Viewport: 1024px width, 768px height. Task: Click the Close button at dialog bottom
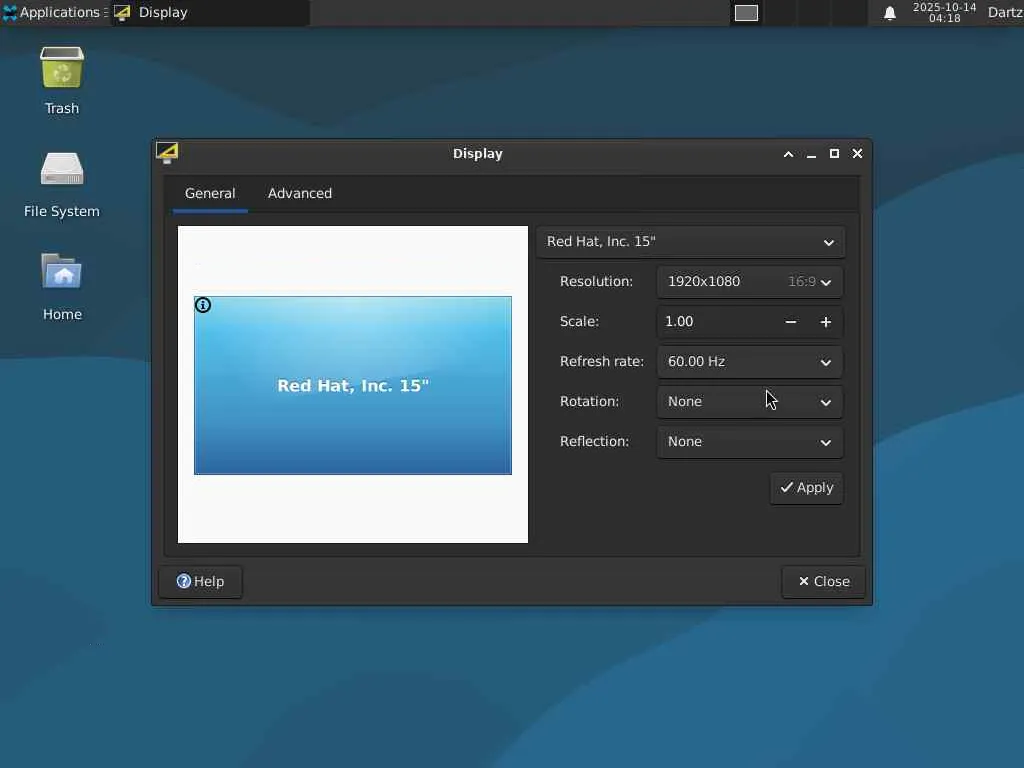click(x=824, y=581)
